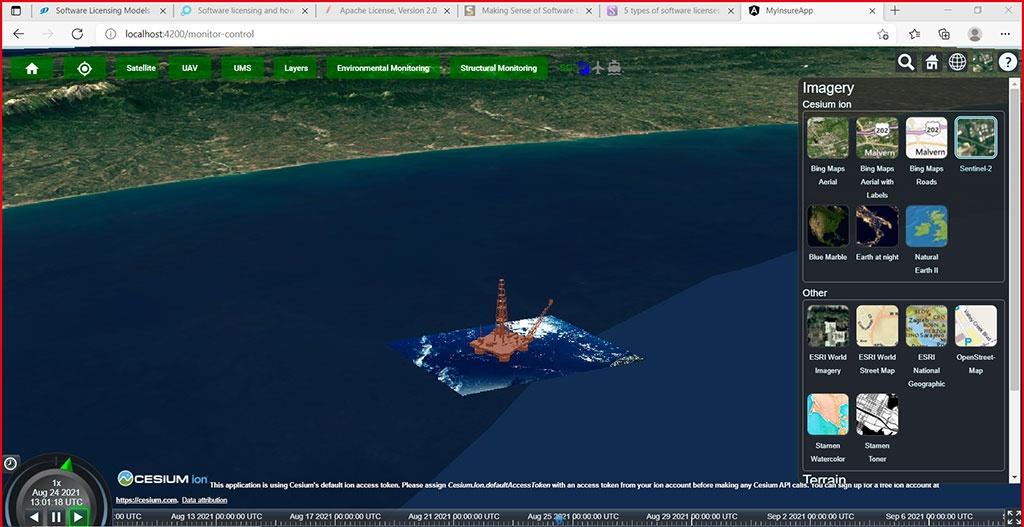Click the browser Back arrow

coord(18,34)
